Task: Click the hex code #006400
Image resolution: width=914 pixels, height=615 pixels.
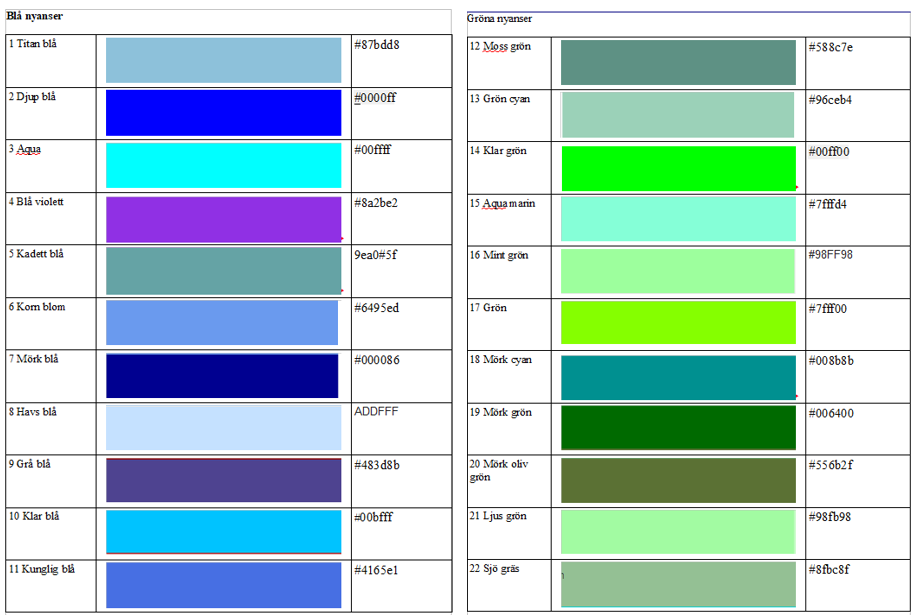Action: pyautogui.click(x=831, y=413)
